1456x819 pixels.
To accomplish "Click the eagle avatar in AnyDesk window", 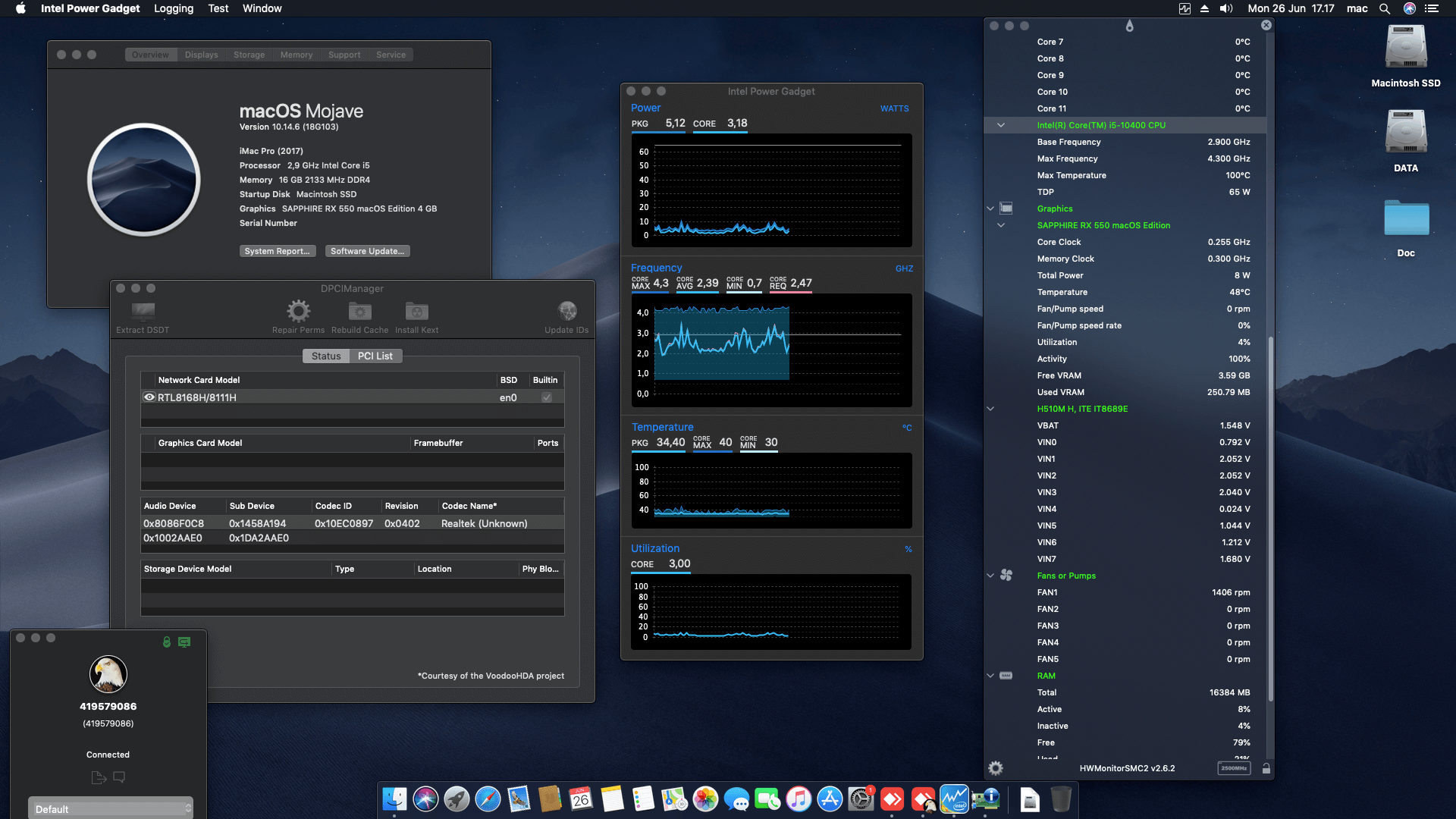I will tap(108, 674).
